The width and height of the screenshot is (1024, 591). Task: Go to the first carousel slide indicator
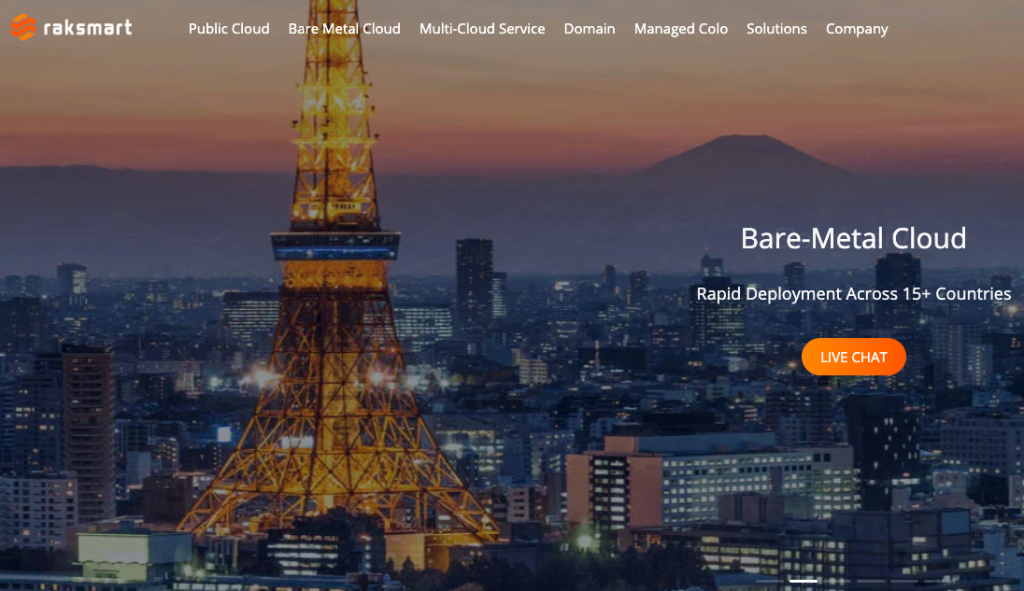(x=770, y=580)
